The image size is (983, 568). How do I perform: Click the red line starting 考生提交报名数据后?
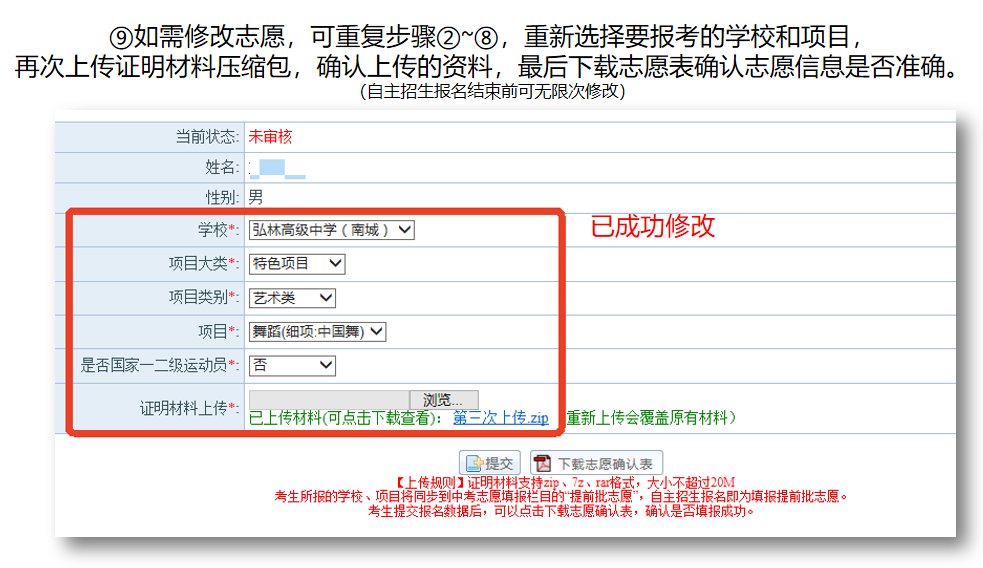pos(561,512)
